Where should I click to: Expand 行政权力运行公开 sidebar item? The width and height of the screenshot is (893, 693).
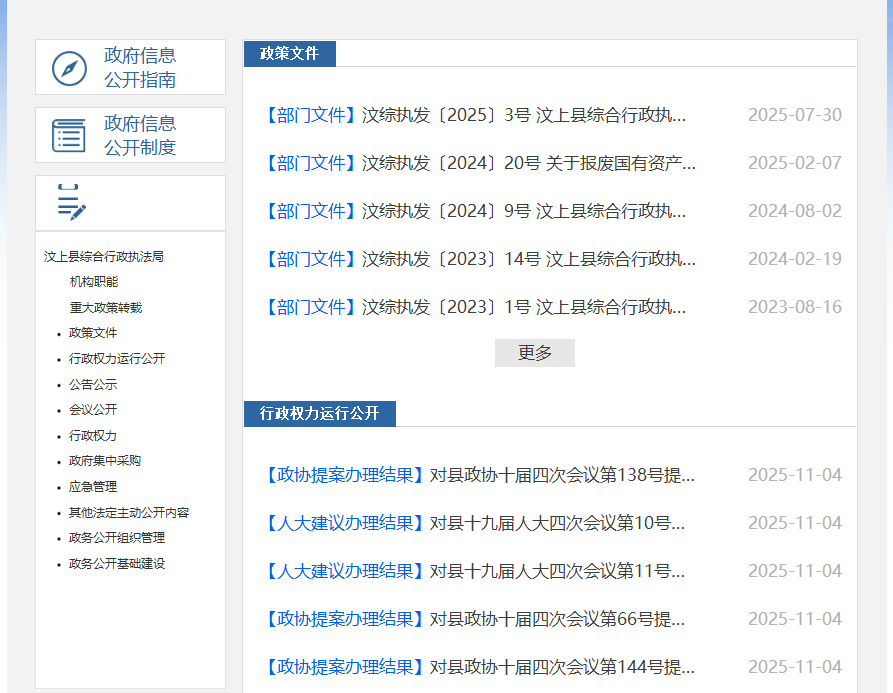pyautogui.click(x=117, y=359)
